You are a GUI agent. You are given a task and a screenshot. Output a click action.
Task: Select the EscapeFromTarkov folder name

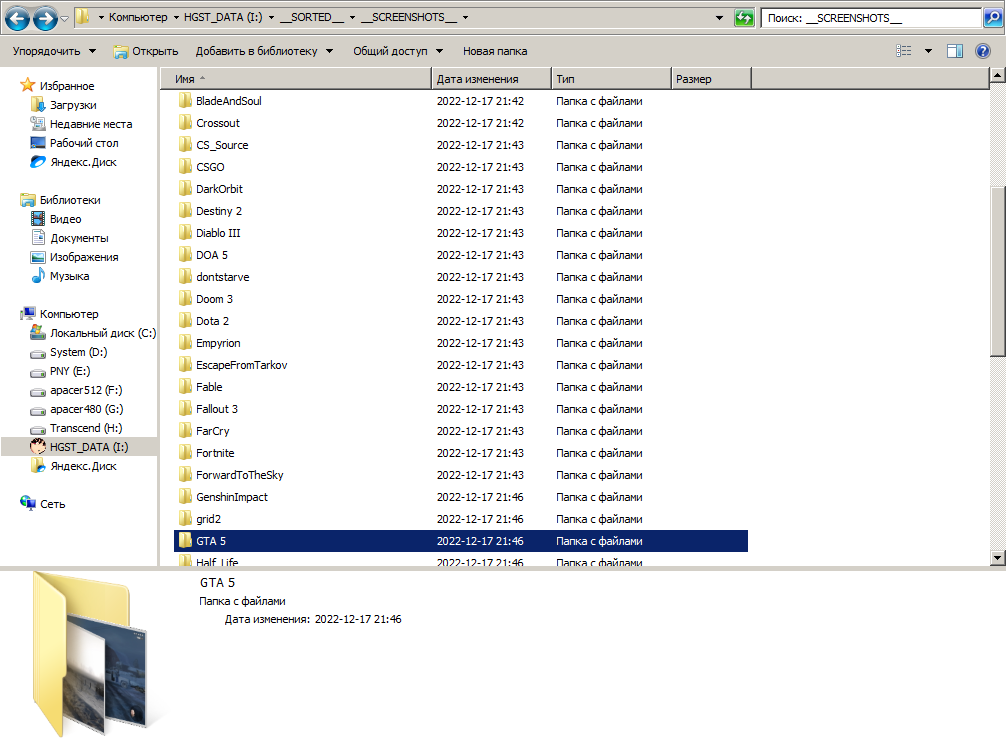[x=242, y=365]
